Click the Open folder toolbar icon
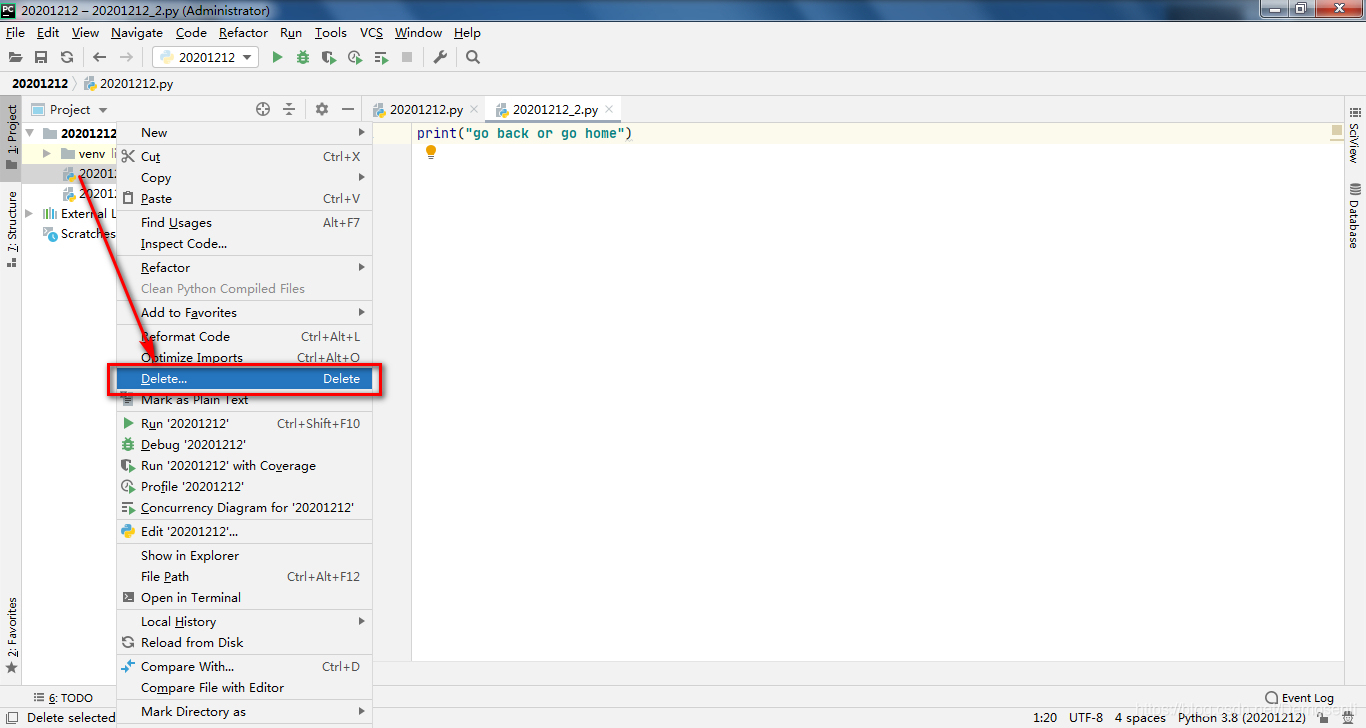 point(15,58)
